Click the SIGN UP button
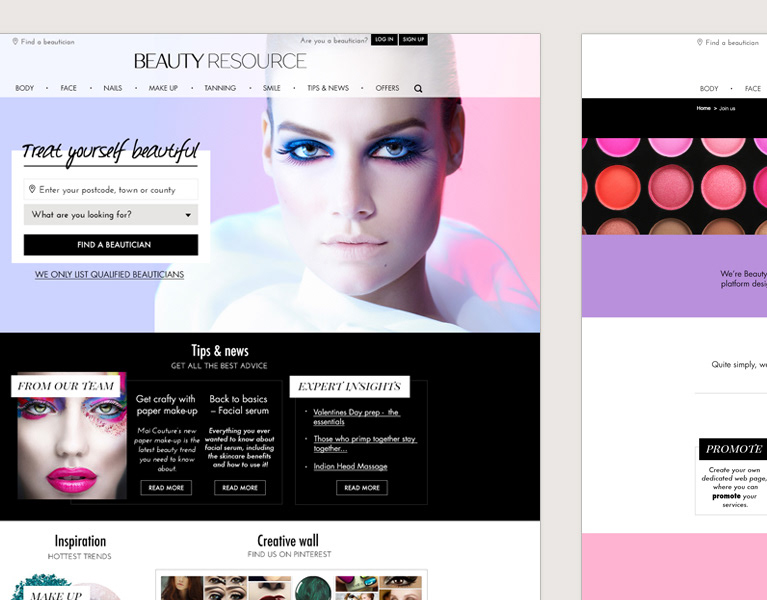 413,40
